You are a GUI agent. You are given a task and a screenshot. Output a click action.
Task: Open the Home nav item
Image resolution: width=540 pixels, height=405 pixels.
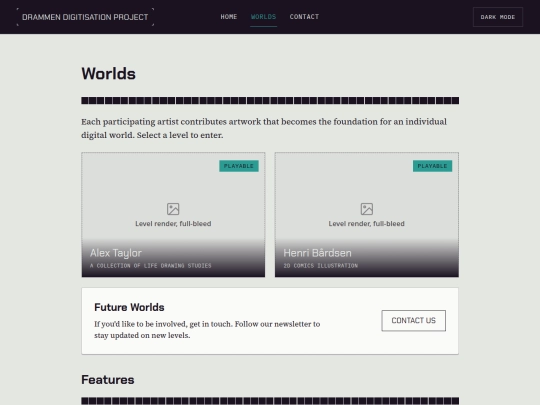click(x=229, y=17)
